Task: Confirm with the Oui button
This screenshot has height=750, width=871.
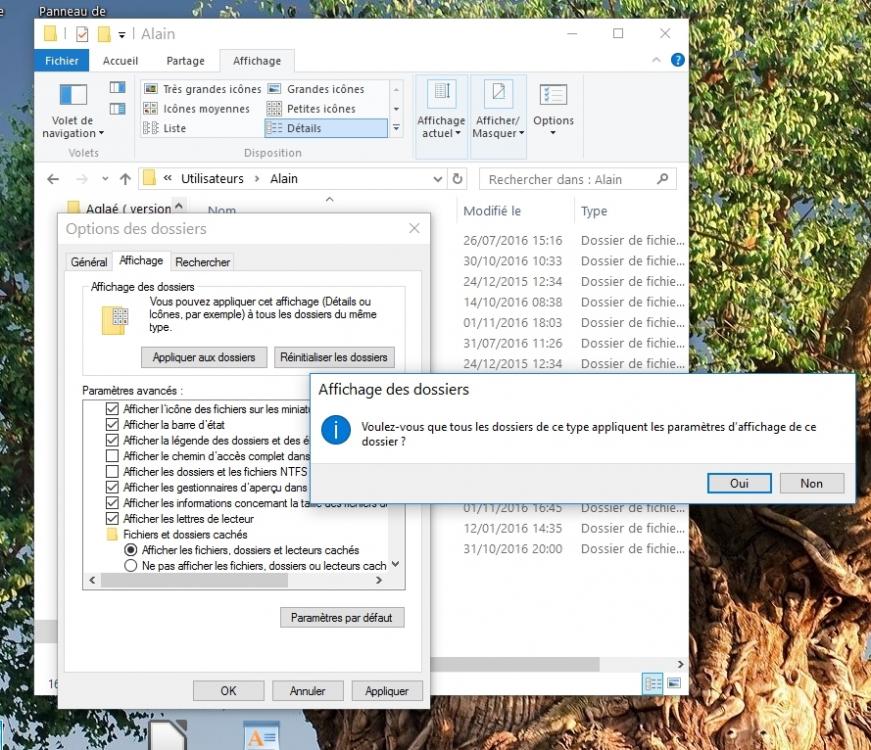Action: (739, 483)
